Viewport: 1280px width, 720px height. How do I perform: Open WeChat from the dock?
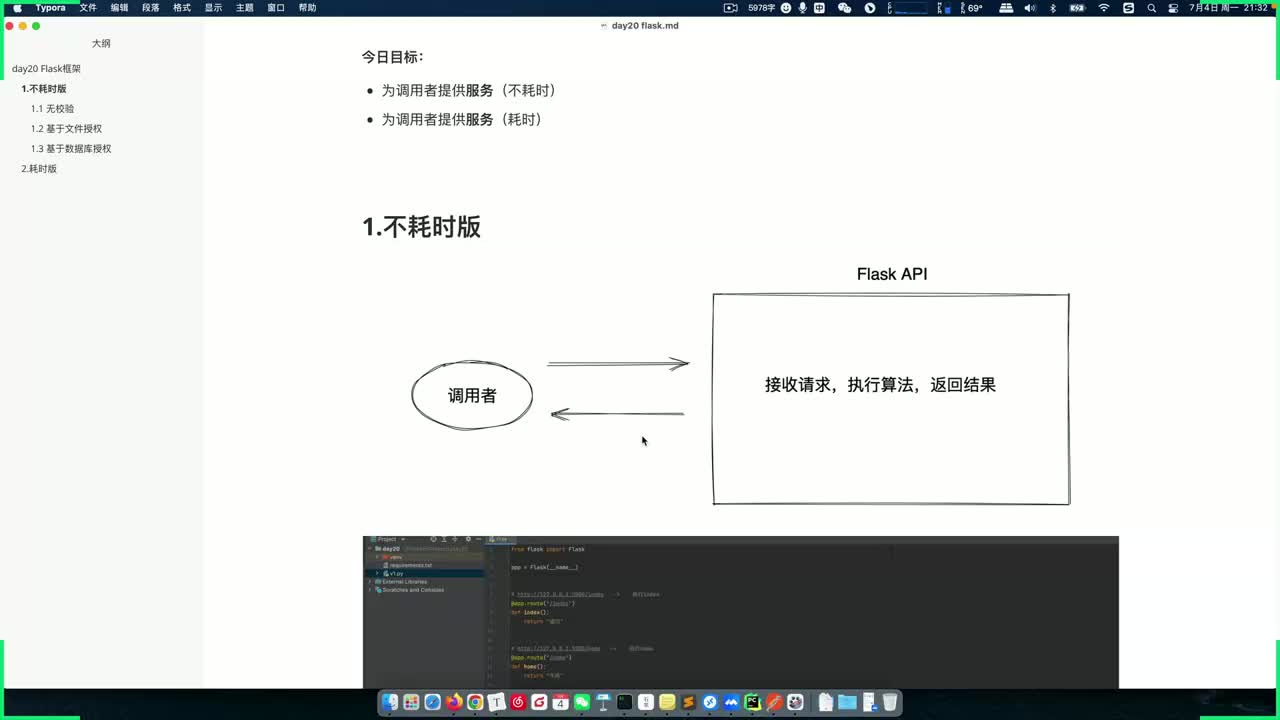tap(582, 702)
